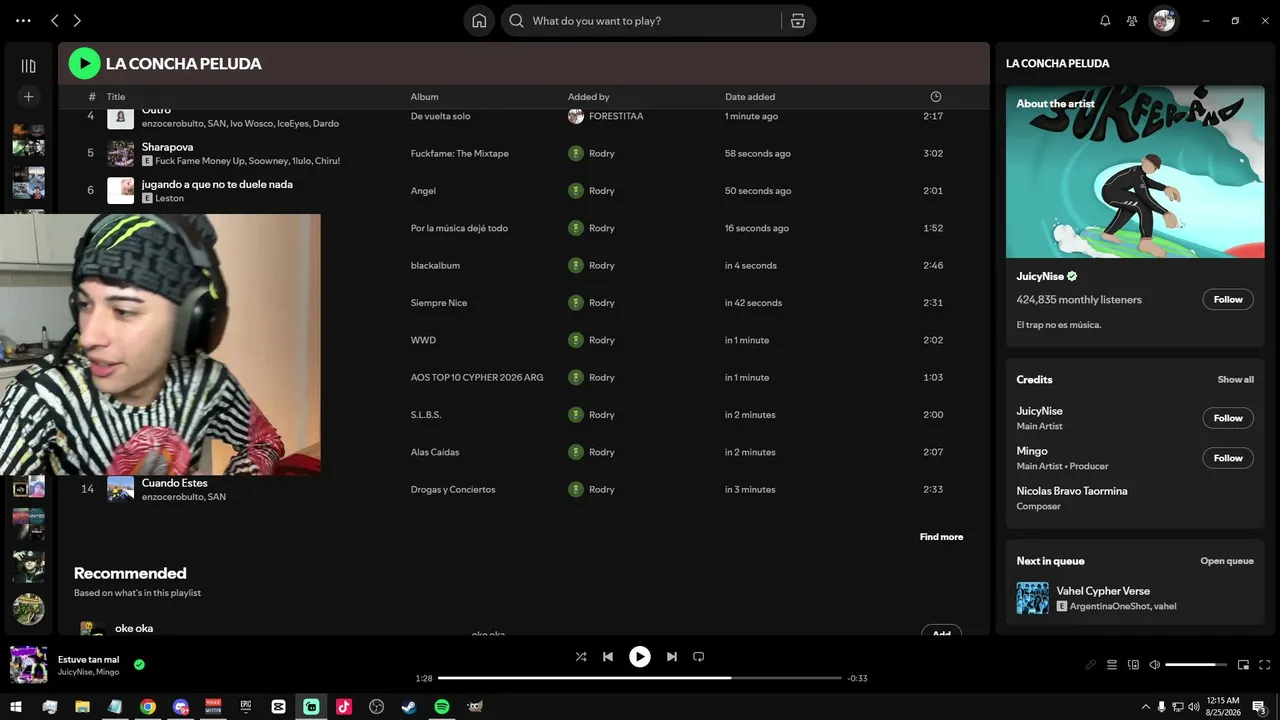The image size is (1280, 720).
Task: Open the album AOS TOP 10 CYPHER 2026 ARG
Action: pyautogui.click(x=477, y=378)
